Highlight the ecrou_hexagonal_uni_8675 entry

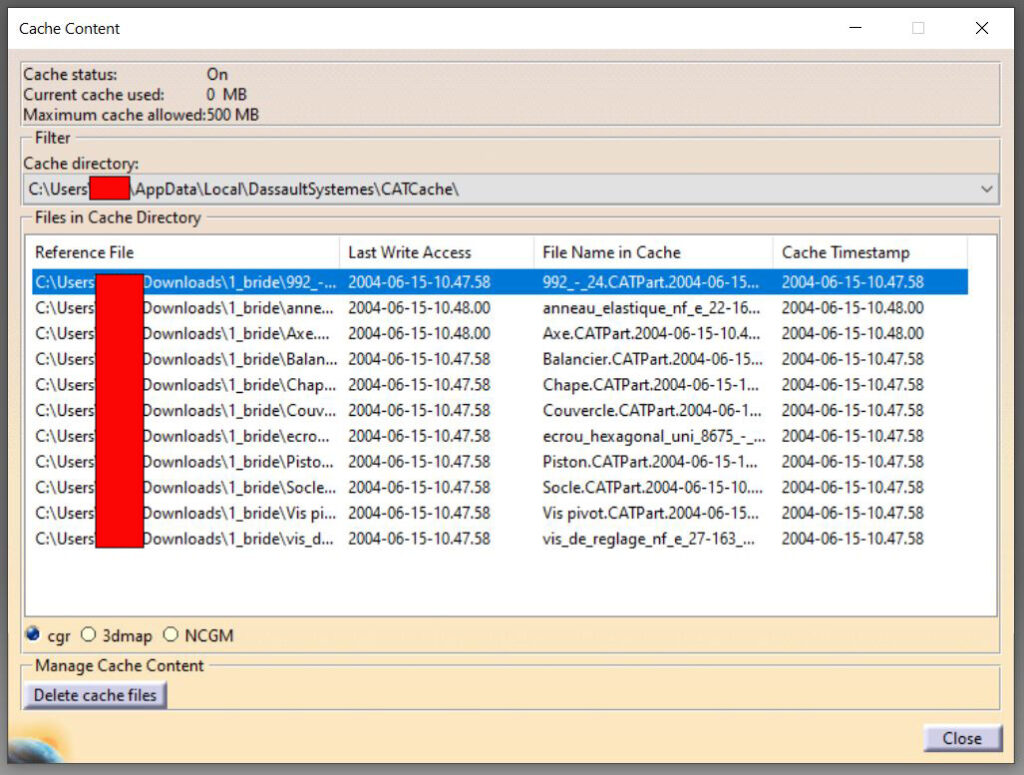650,436
